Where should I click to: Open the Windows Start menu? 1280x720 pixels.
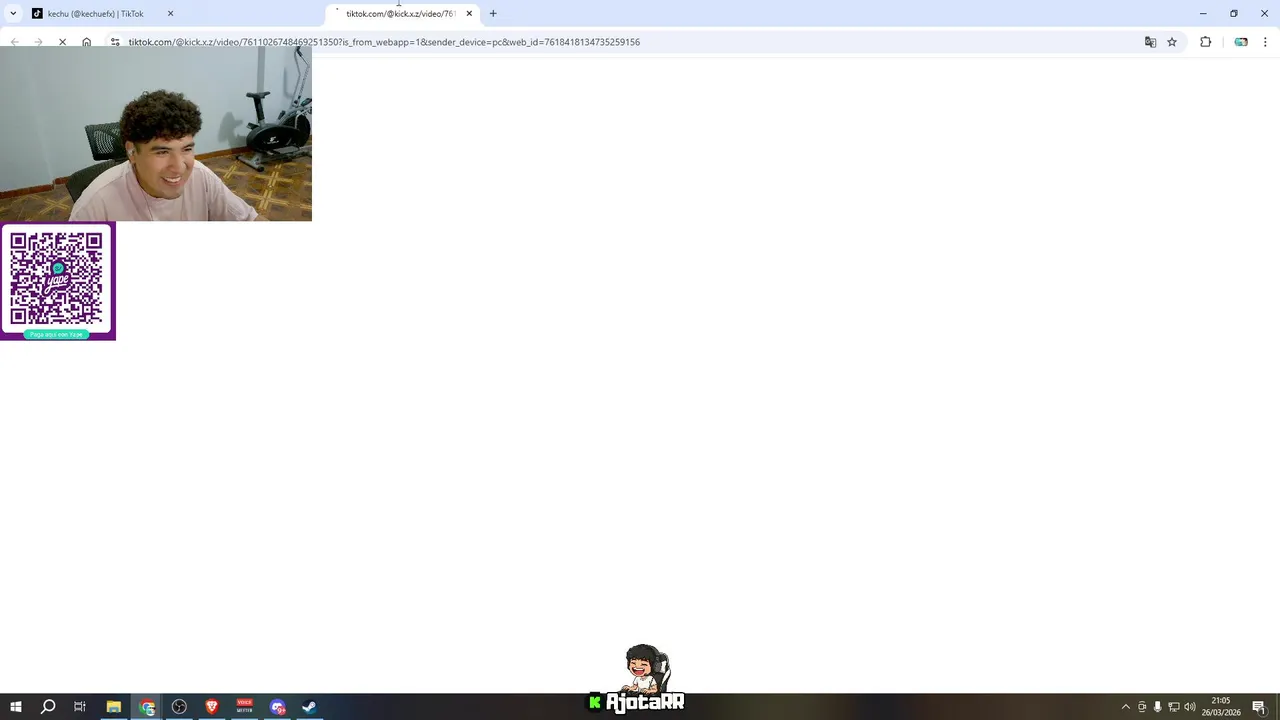pyautogui.click(x=15, y=707)
